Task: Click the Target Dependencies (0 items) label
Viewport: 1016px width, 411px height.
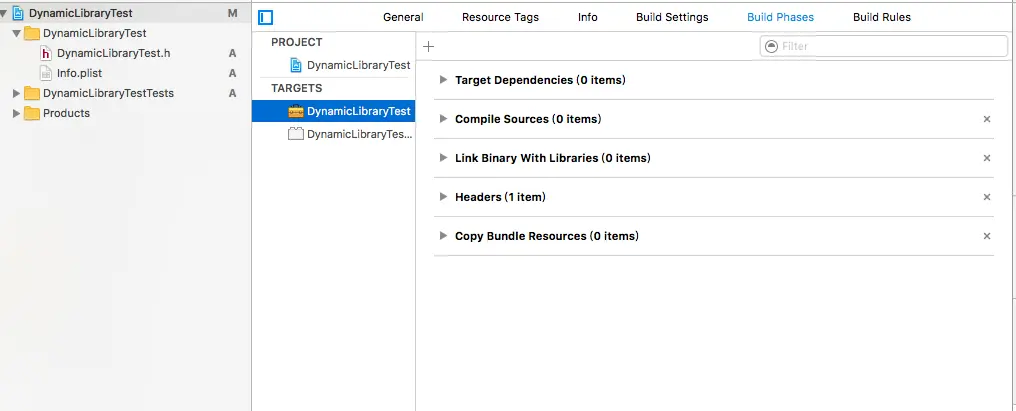Action: coord(540,80)
